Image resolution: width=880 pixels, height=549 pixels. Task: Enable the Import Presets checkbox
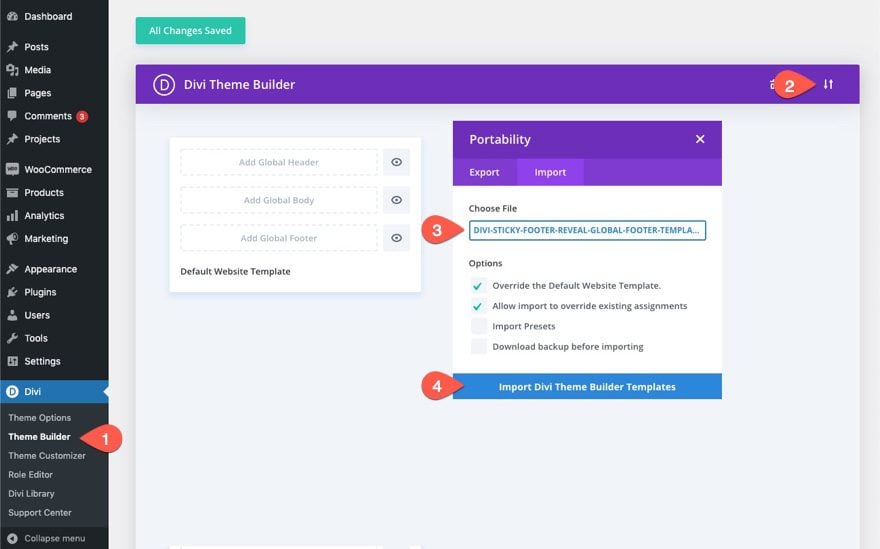pos(478,326)
